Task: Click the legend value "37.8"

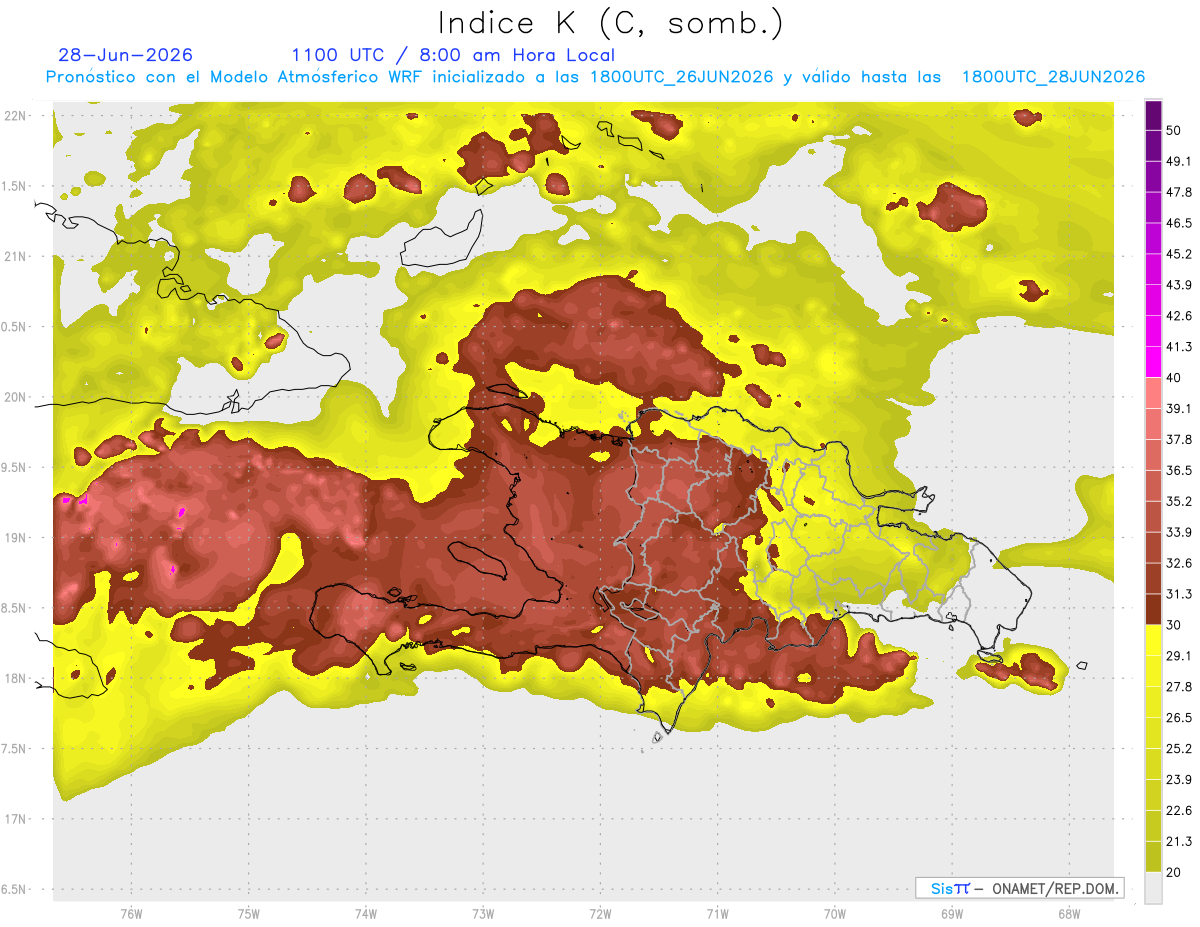Action: pyautogui.click(x=1179, y=439)
